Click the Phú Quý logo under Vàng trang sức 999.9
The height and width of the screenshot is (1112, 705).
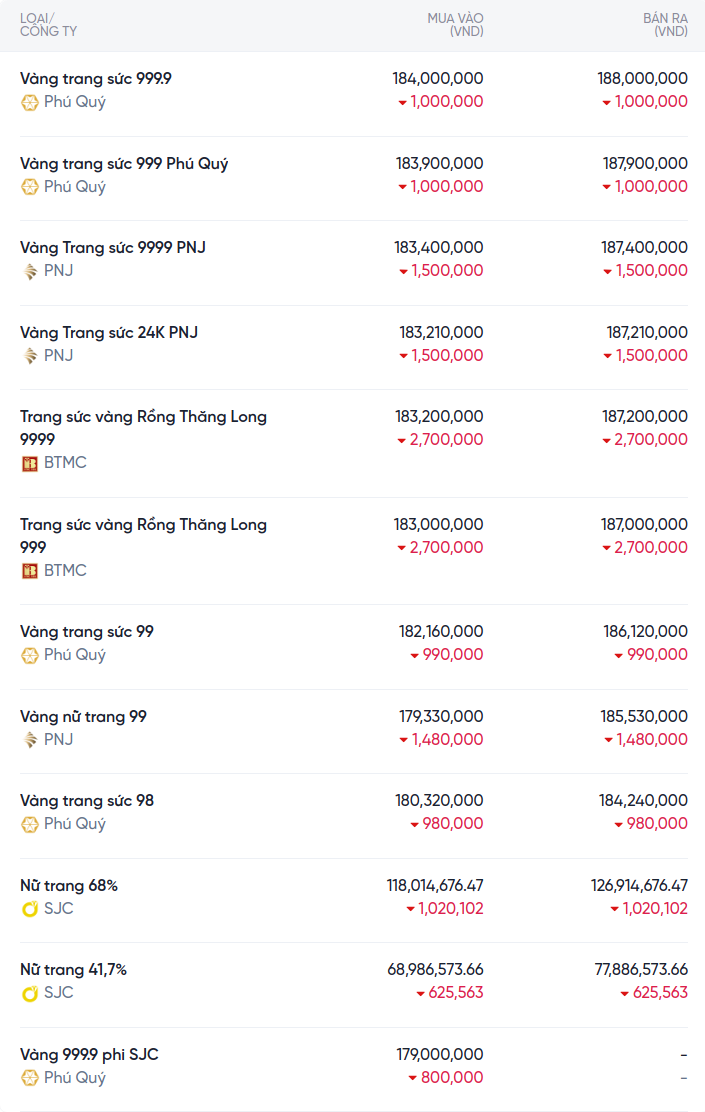tap(30, 102)
